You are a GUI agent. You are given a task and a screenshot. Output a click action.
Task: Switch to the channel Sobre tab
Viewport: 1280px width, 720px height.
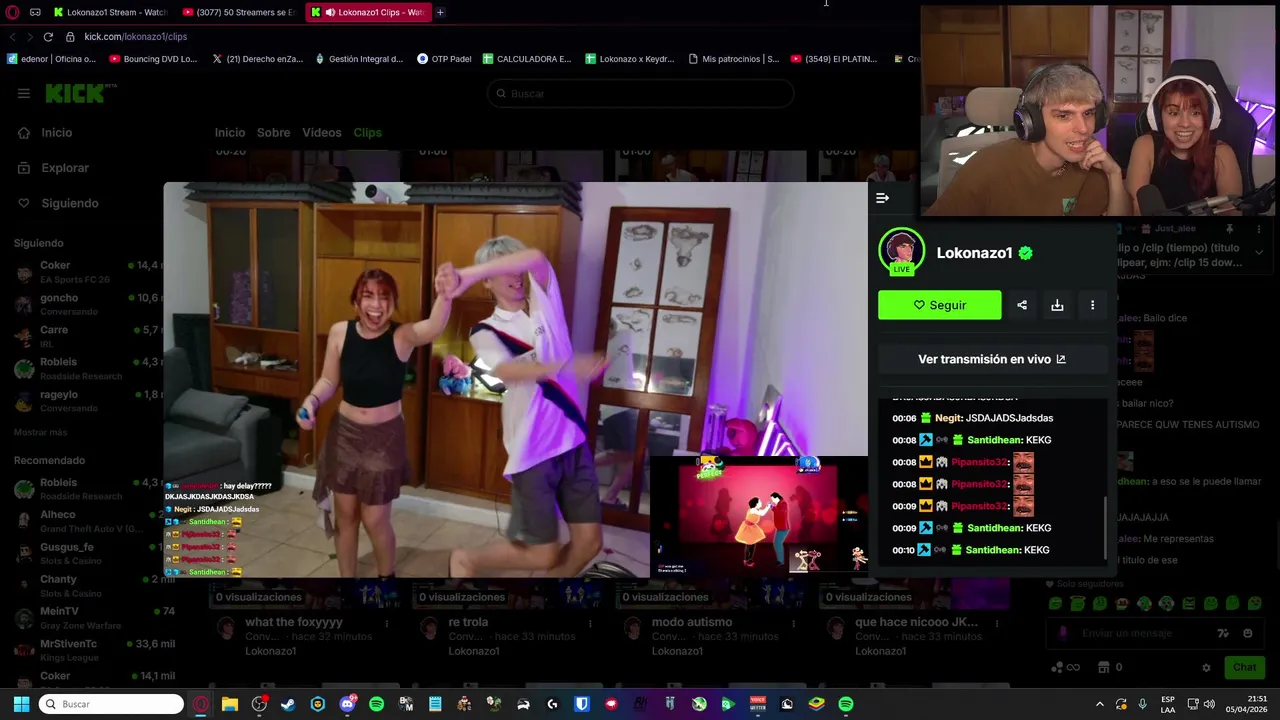click(273, 132)
